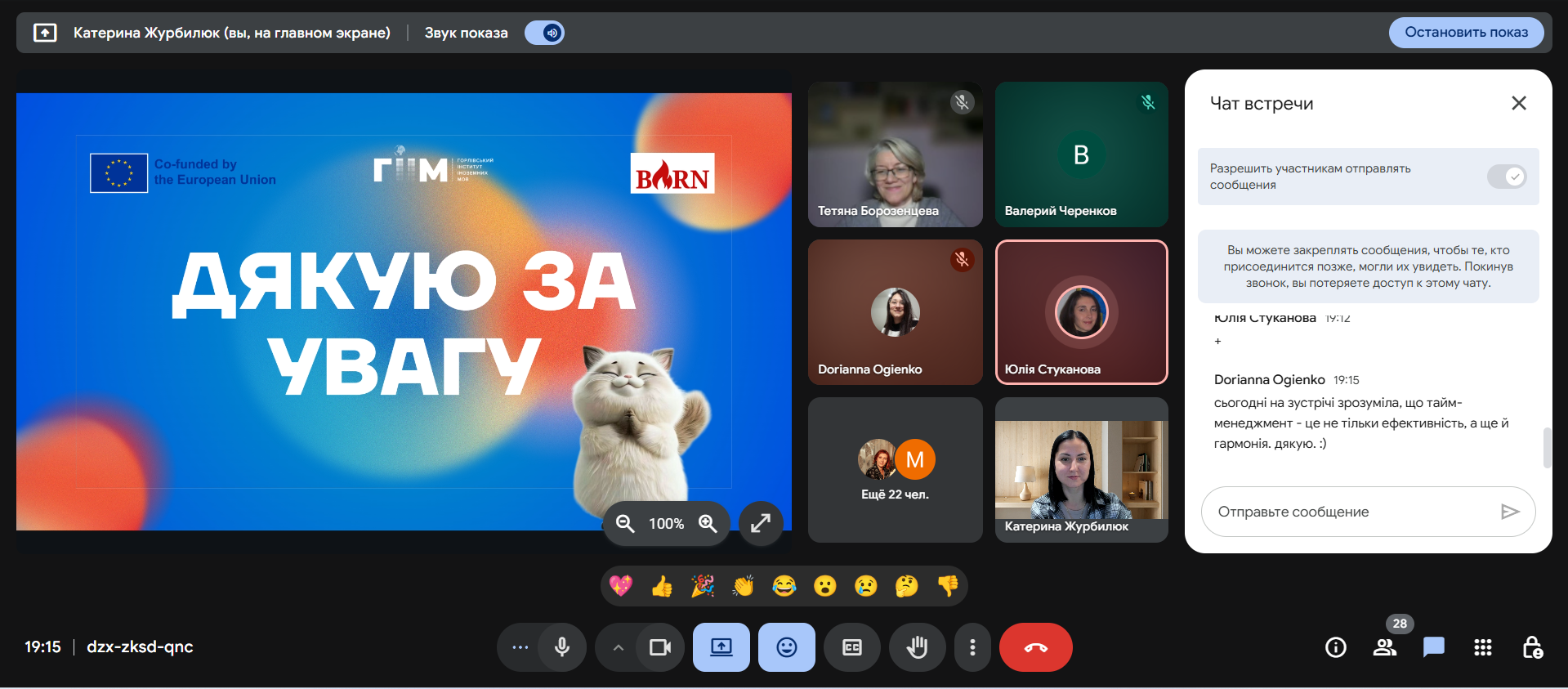Toggle presentation audio switch
Viewport: 1568px width, 689px height.
coord(544,33)
